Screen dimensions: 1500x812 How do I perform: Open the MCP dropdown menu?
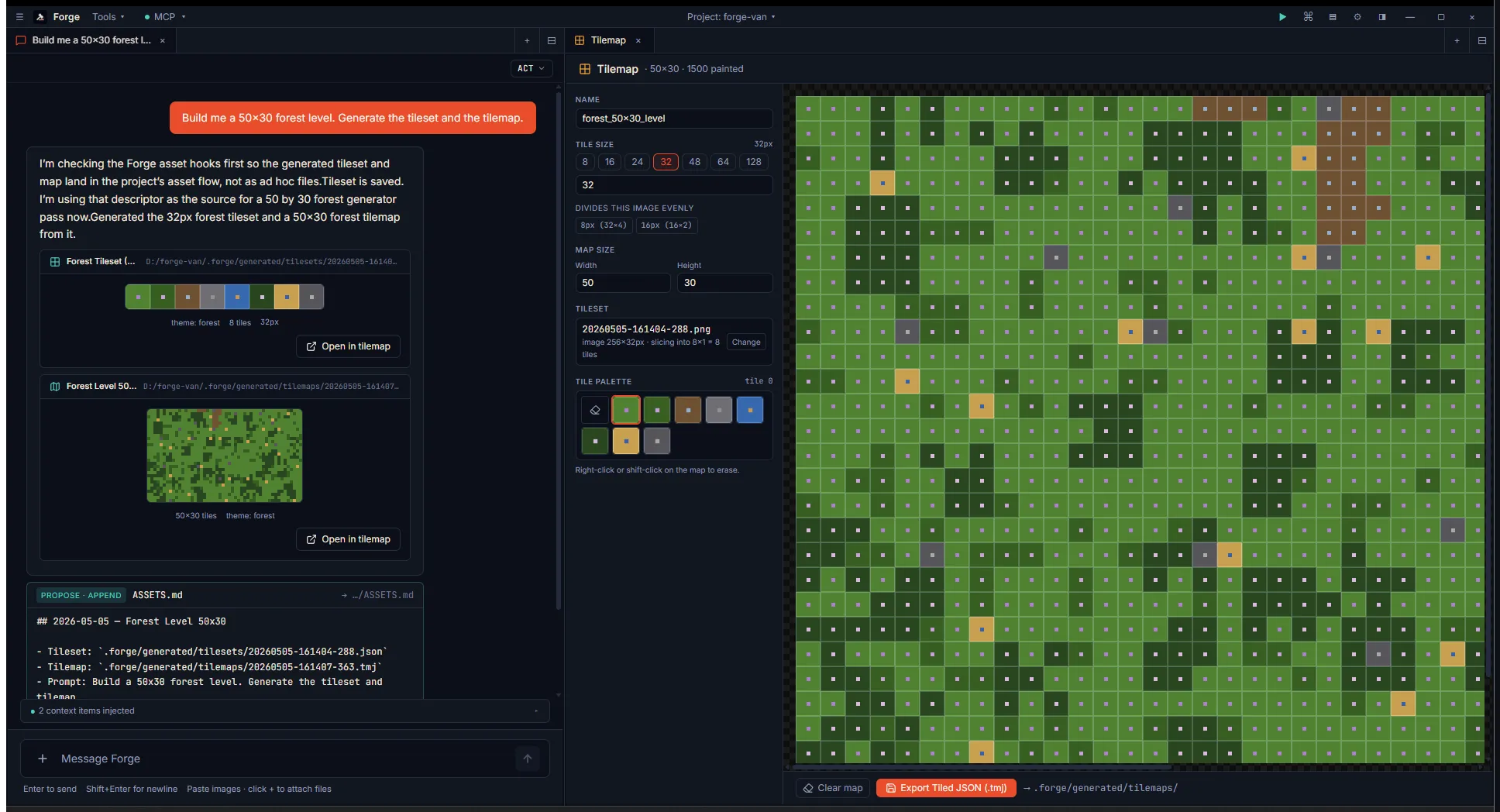pyautogui.click(x=165, y=16)
